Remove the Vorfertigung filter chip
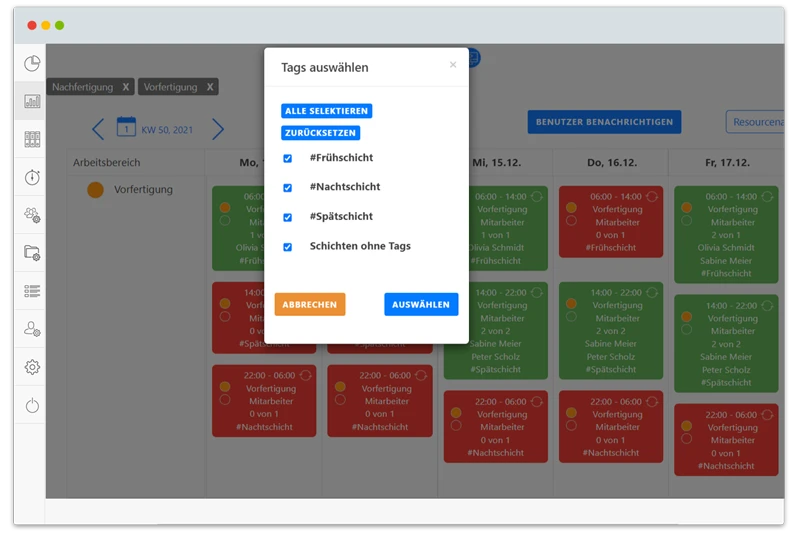This screenshot has height=533, width=800. point(210,87)
